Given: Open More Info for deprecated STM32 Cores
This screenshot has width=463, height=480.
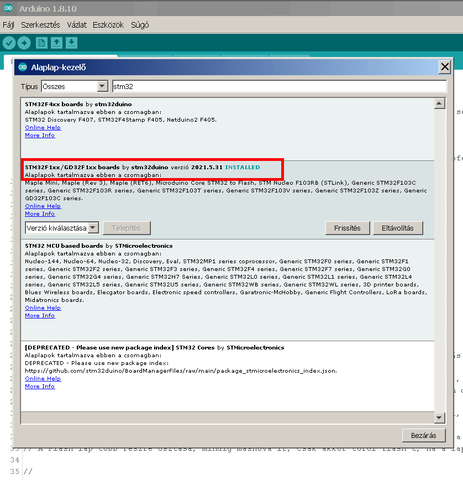Looking at the screenshot, I should tap(40, 386).
